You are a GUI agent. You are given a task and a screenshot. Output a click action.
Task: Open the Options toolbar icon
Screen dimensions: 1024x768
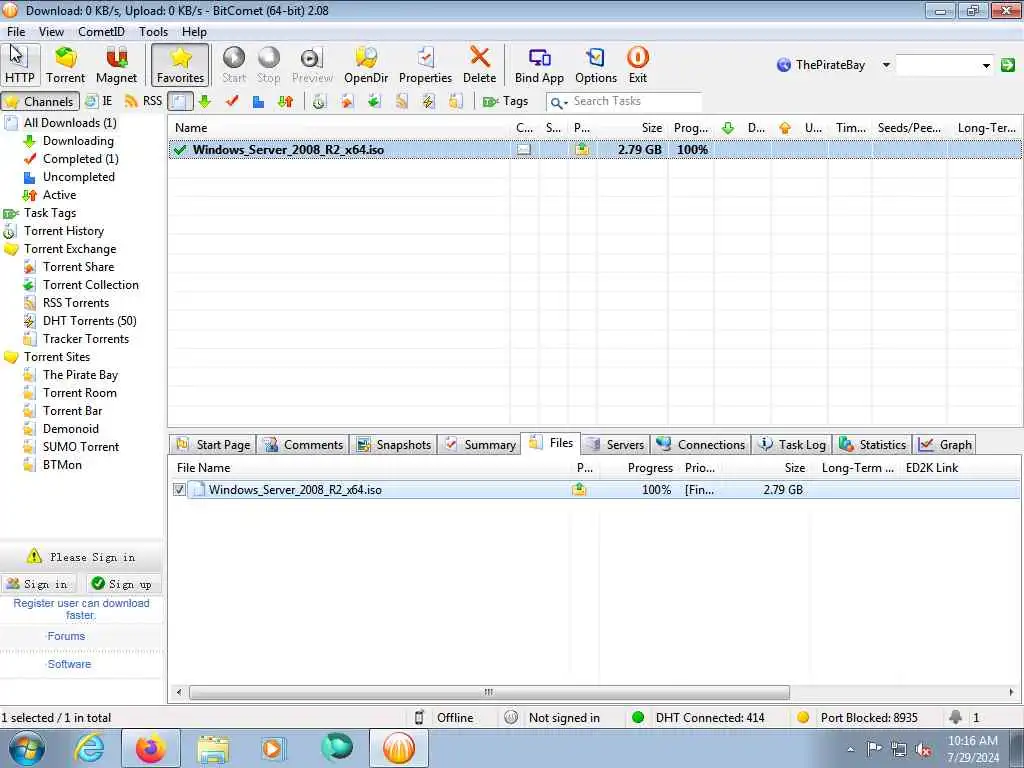coord(596,65)
